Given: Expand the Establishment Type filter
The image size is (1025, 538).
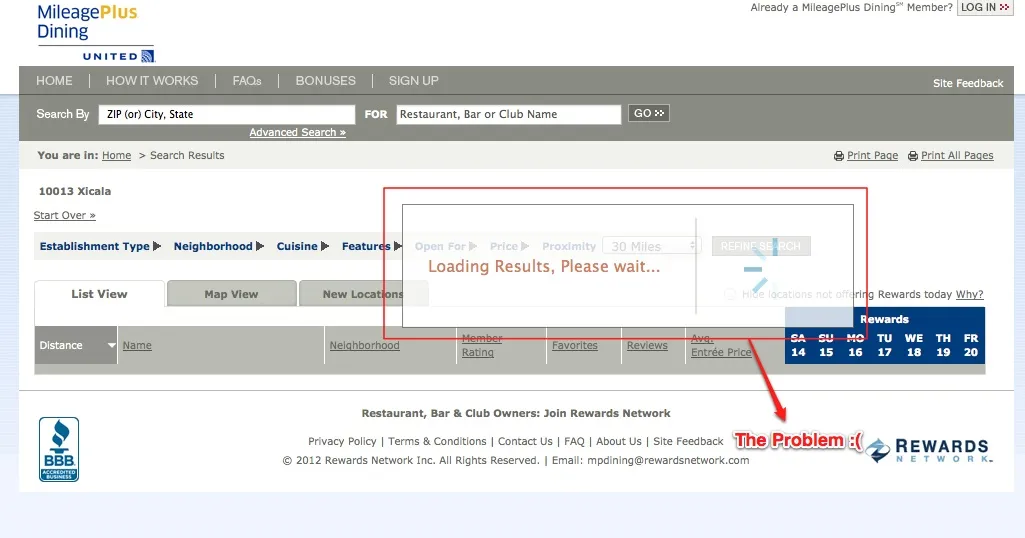Looking at the screenshot, I should tap(100, 246).
